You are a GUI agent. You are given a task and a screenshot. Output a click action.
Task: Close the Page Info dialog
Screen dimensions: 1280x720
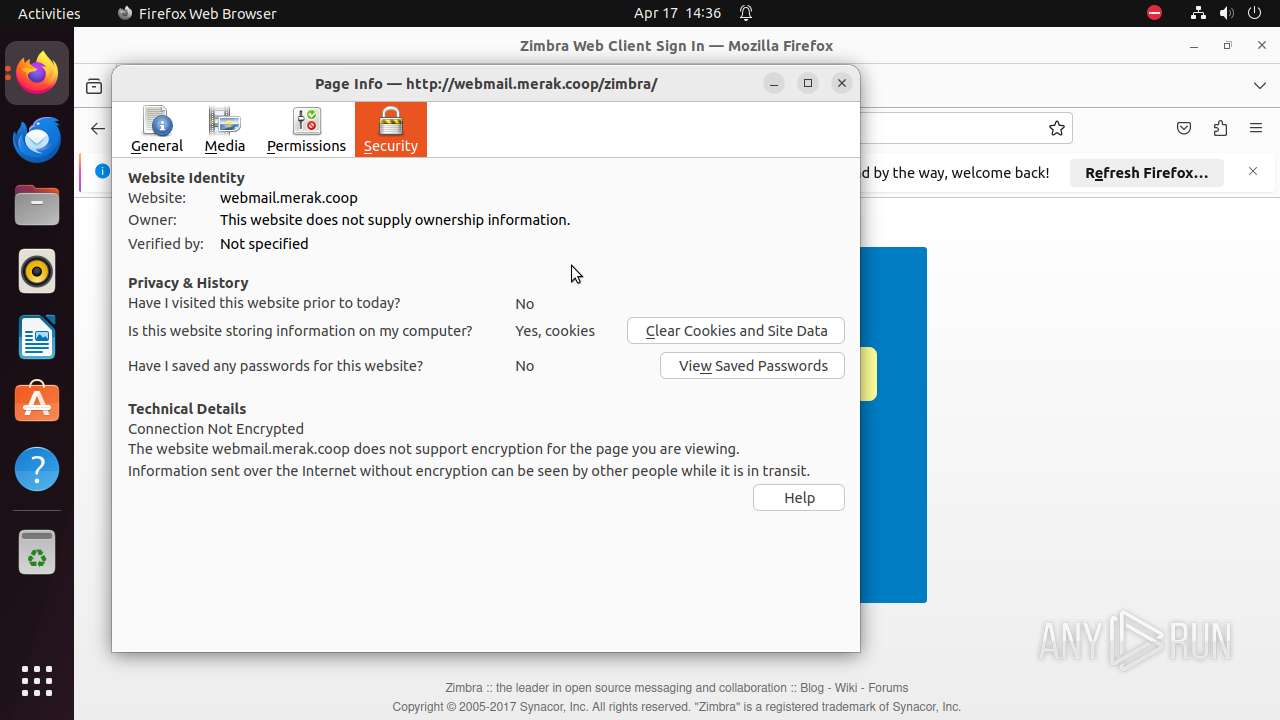pos(842,83)
